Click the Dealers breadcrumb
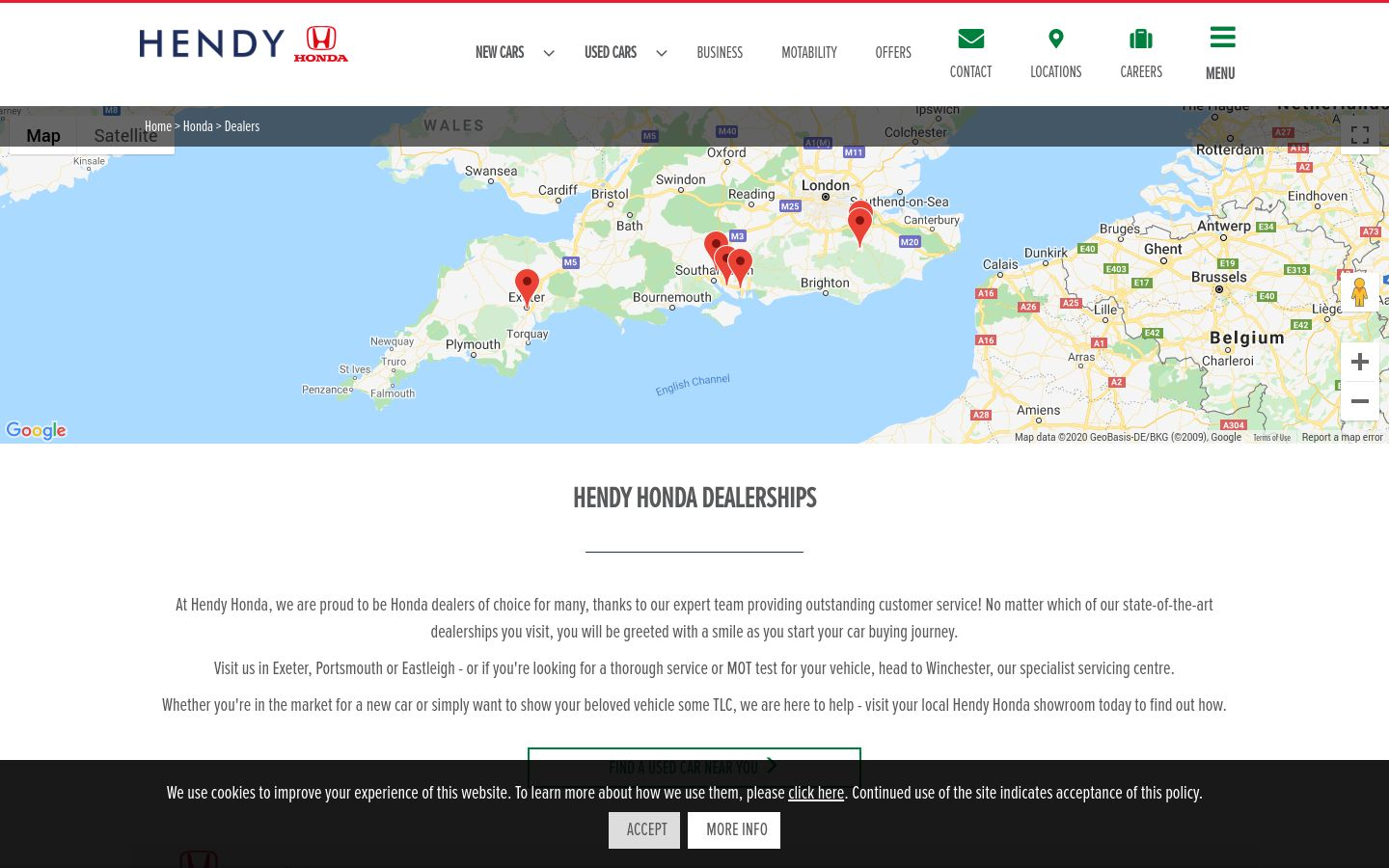This screenshot has height=868, width=1389. point(242,126)
